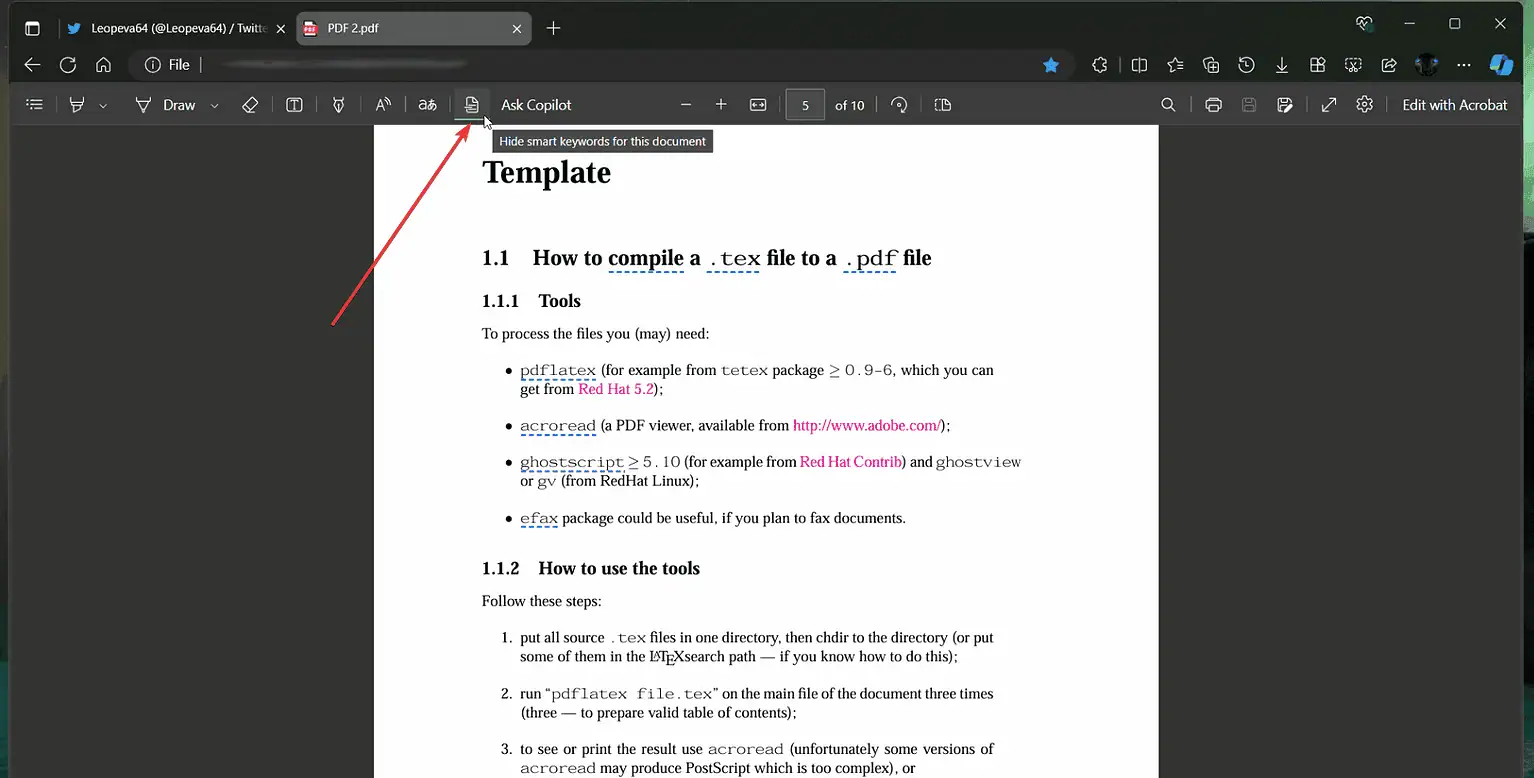Start a search within the PDF
This screenshot has width=1534, height=778.
(1168, 104)
